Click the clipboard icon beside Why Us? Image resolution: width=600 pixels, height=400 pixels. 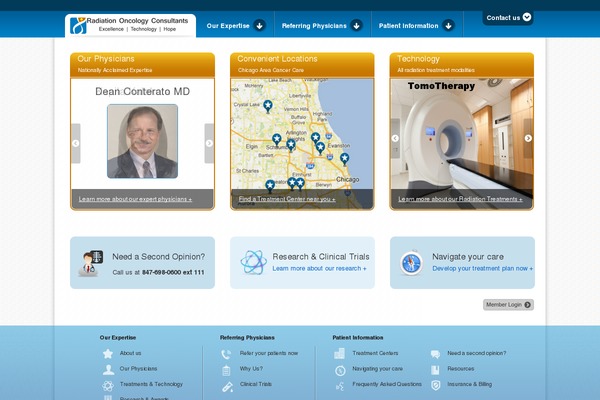226,370
